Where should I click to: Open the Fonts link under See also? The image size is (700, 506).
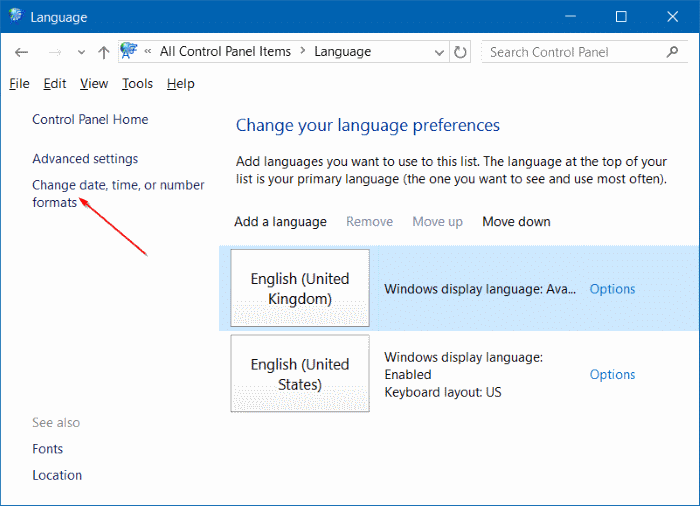pyautogui.click(x=47, y=449)
